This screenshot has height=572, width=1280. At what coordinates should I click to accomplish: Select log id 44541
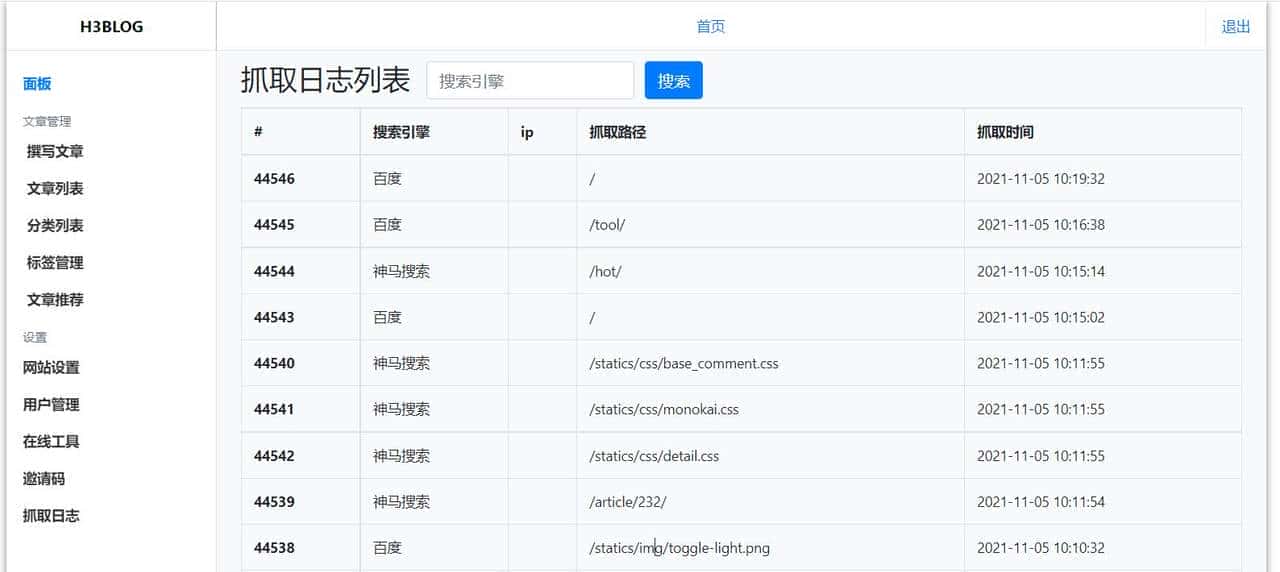point(274,409)
